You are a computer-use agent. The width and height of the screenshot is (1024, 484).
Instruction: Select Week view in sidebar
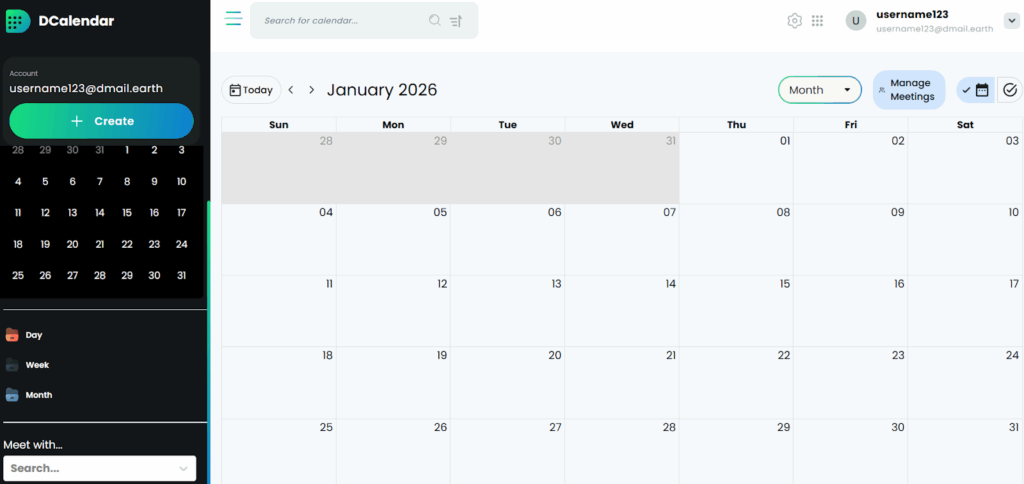[x=36, y=365]
